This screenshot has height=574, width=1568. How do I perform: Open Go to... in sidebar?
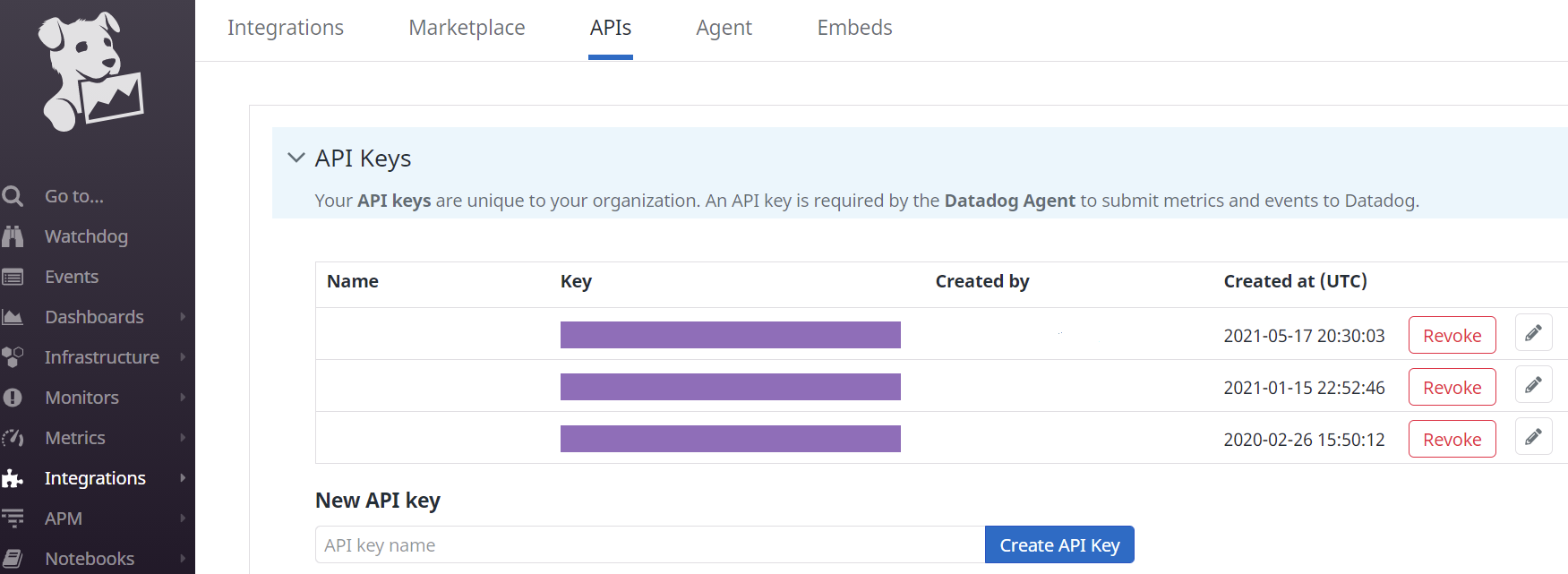[x=74, y=196]
